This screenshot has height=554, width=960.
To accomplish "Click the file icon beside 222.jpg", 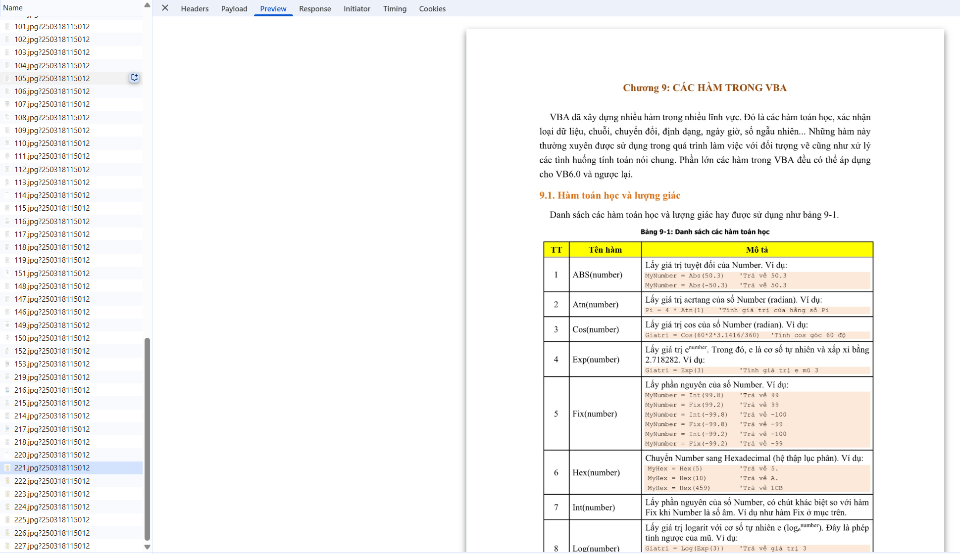I will (9, 481).
